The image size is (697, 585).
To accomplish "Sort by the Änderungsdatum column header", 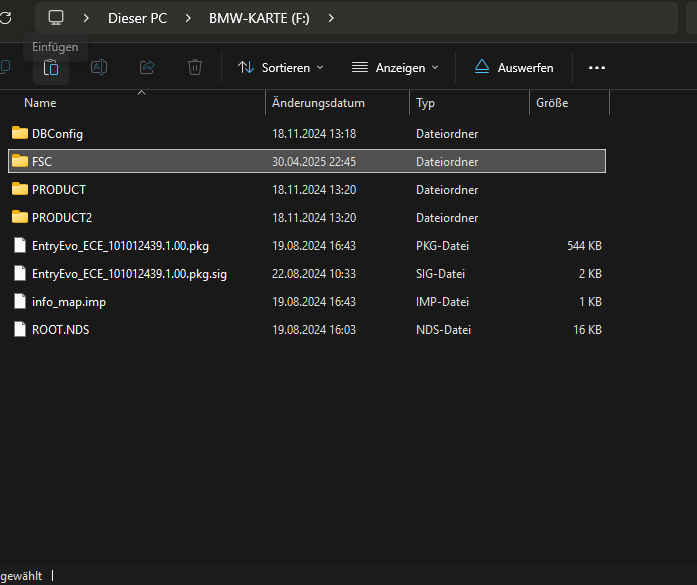I will click(318, 103).
